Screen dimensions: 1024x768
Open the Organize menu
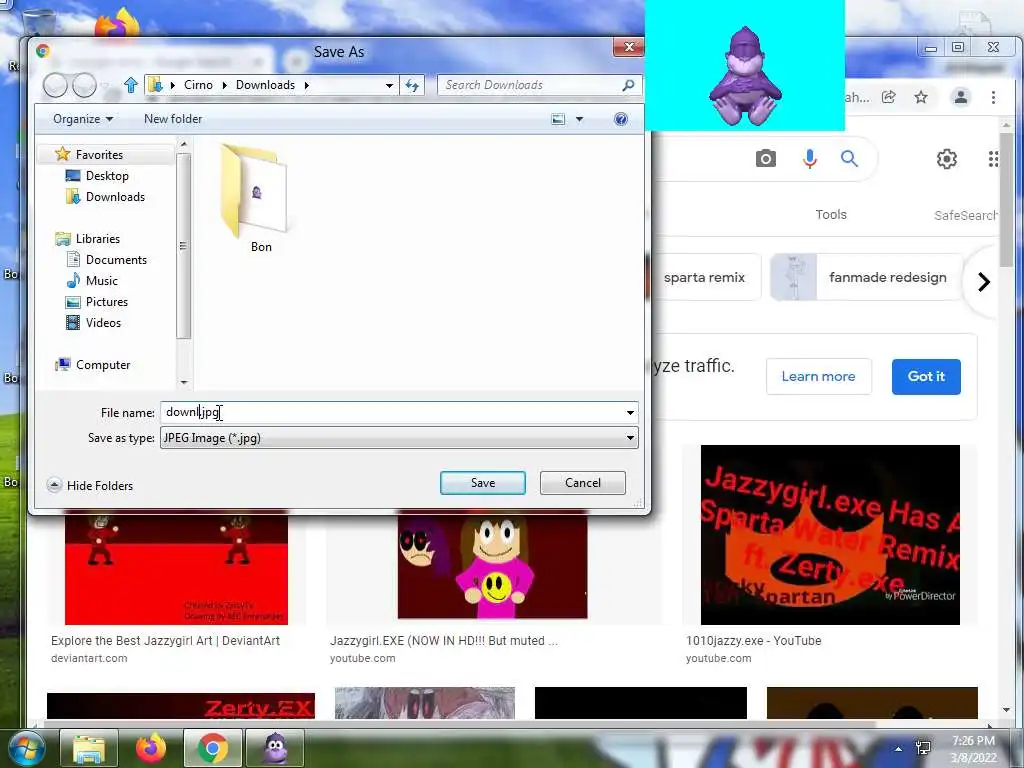pyautogui.click(x=83, y=119)
